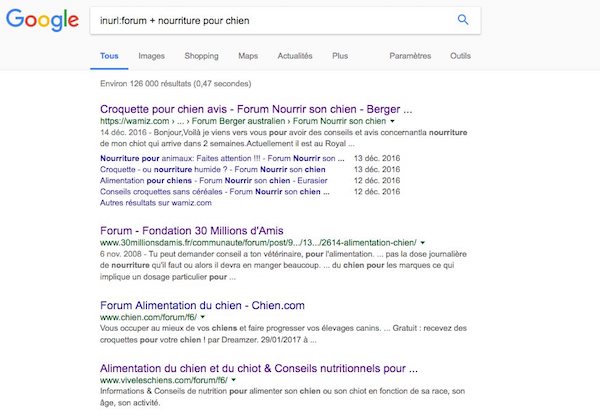Switch to the Shopping tab
The image size is (600, 416).
point(201,56)
